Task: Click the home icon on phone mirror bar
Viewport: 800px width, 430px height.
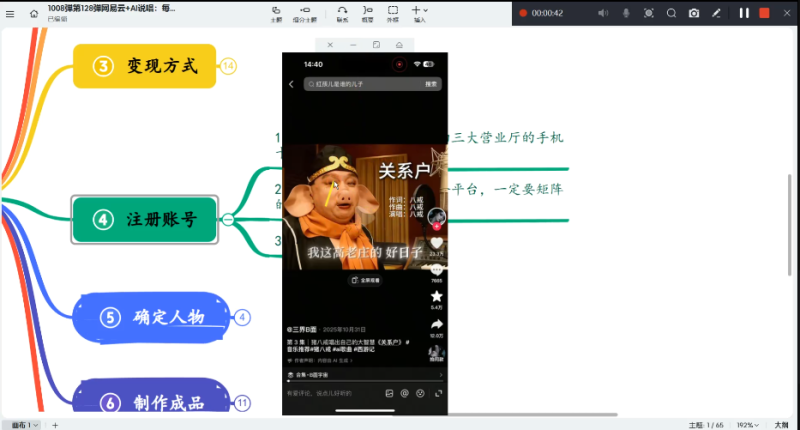Action: pyautogui.click(x=399, y=45)
